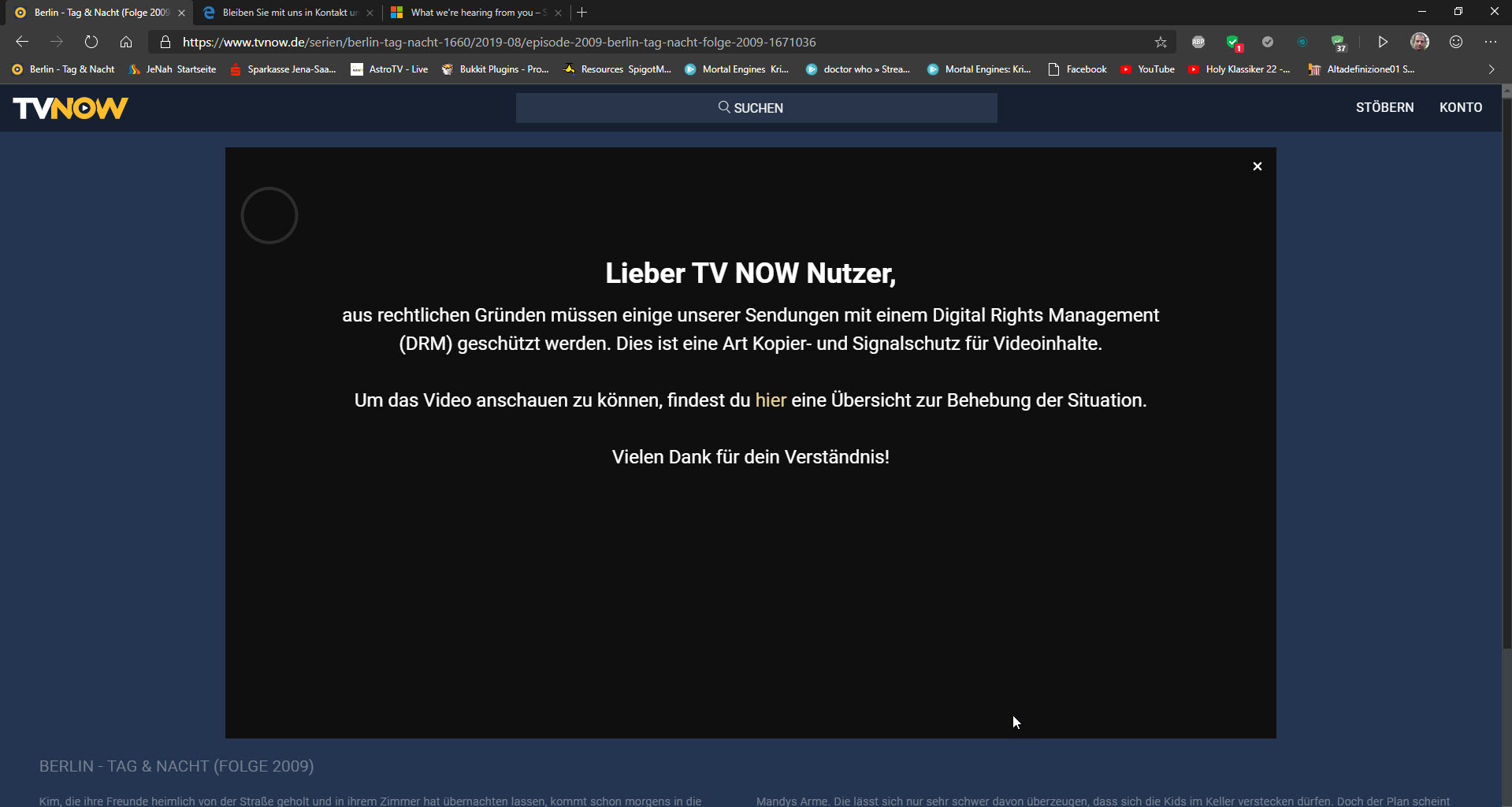Reload the current page

pos(91,42)
